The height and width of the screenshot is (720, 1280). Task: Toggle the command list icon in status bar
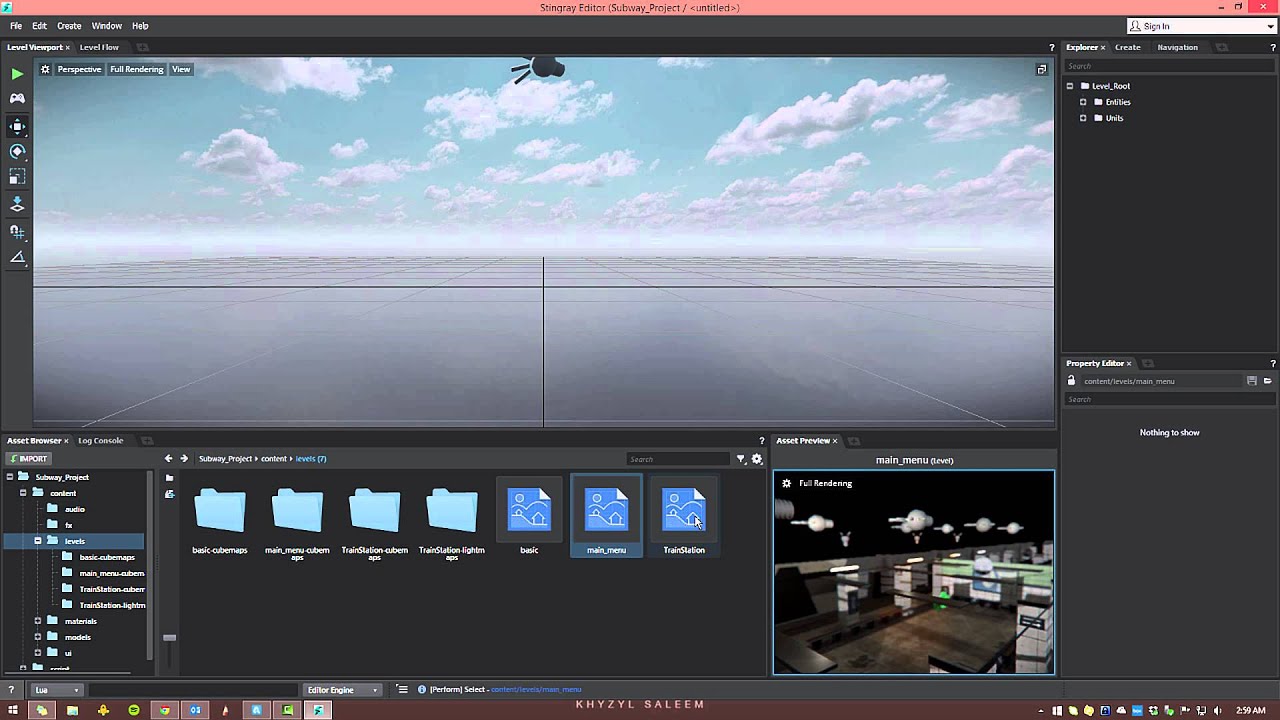click(402, 689)
